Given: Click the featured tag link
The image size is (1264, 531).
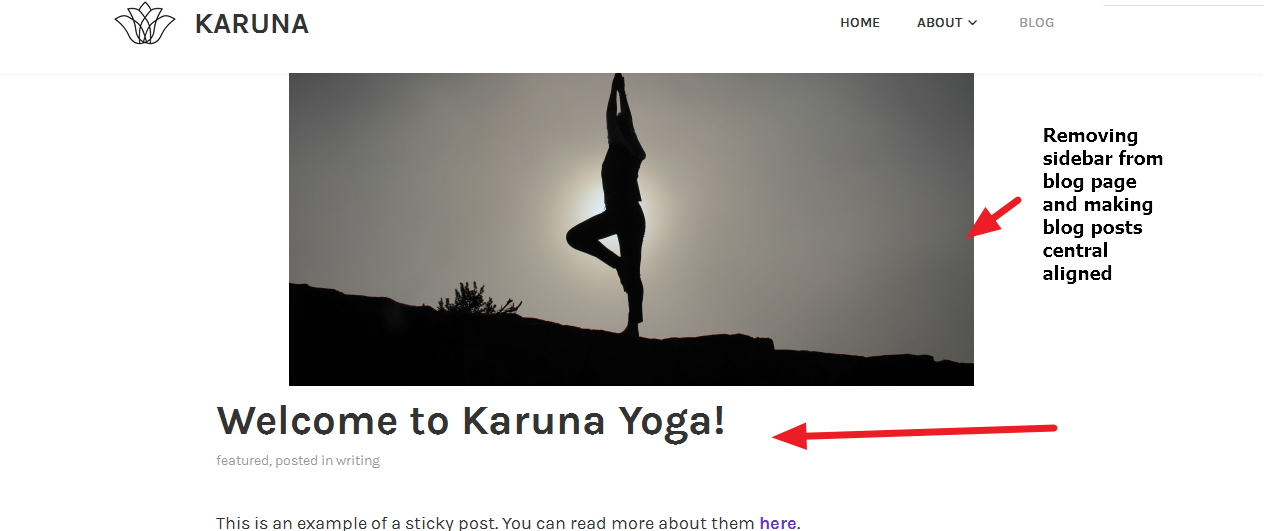Looking at the screenshot, I should click(242, 461).
